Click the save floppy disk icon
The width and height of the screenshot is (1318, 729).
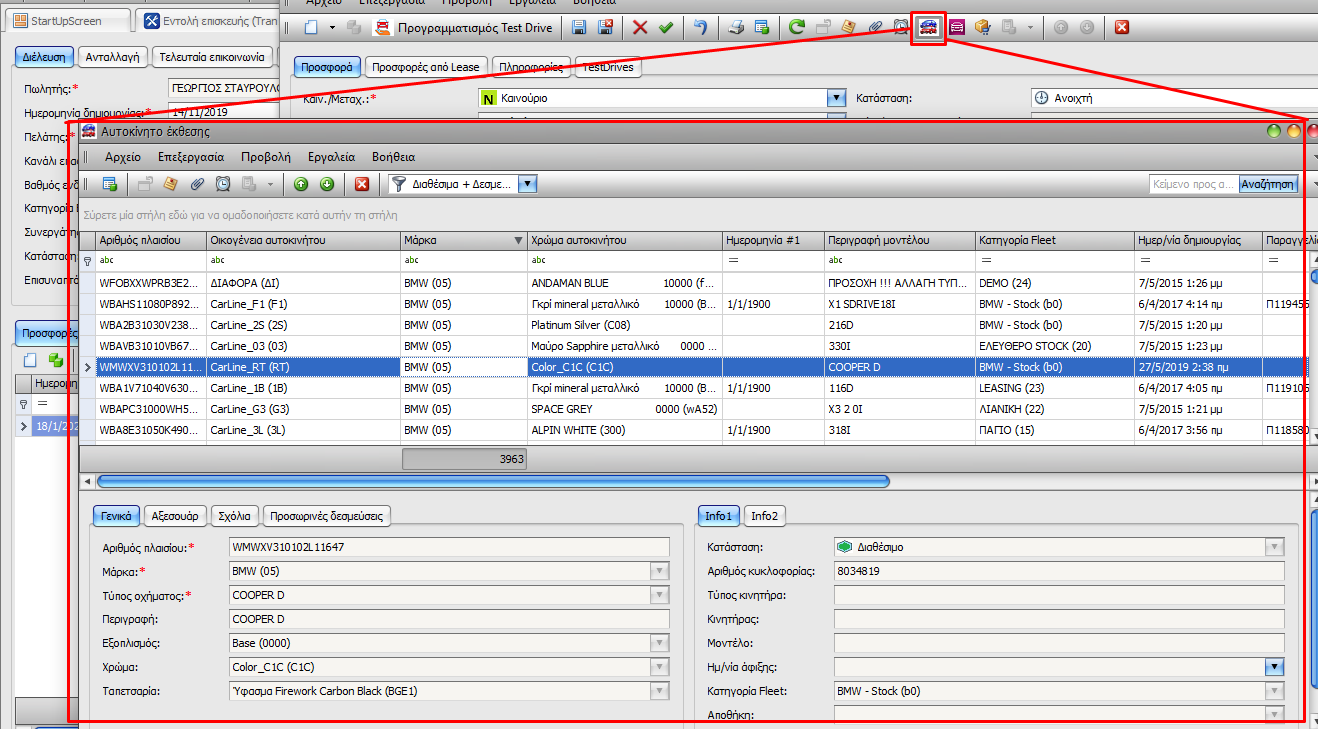click(580, 28)
